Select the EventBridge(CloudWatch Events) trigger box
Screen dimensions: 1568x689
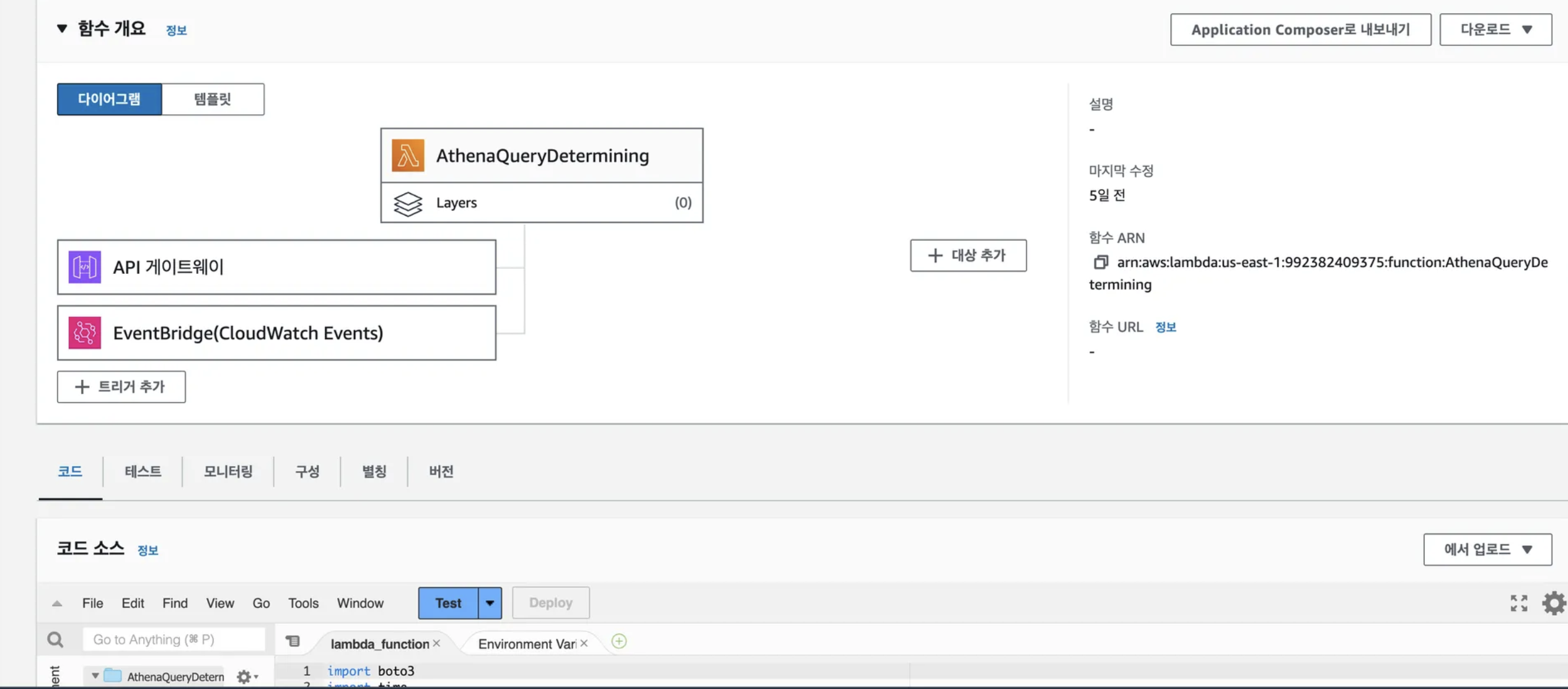tap(276, 333)
